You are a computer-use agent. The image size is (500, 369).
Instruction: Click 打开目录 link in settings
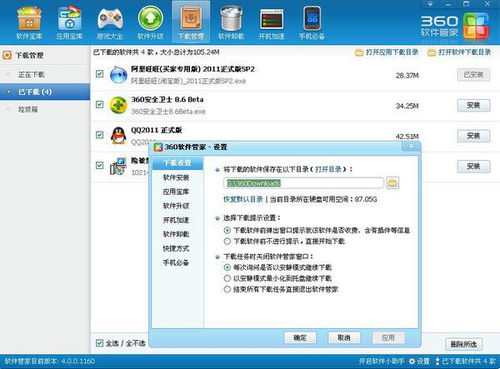[x=329, y=169]
